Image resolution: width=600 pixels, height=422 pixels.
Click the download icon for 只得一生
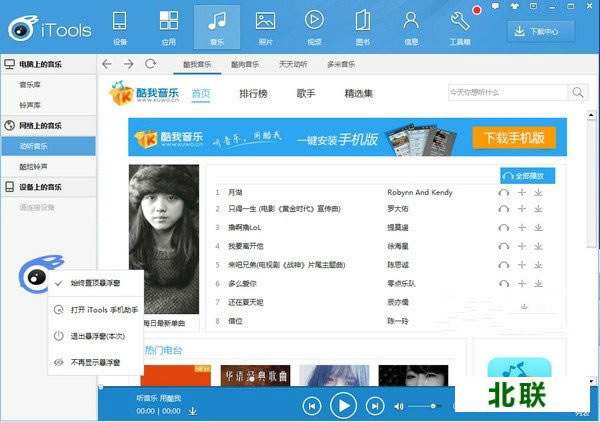(538, 208)
